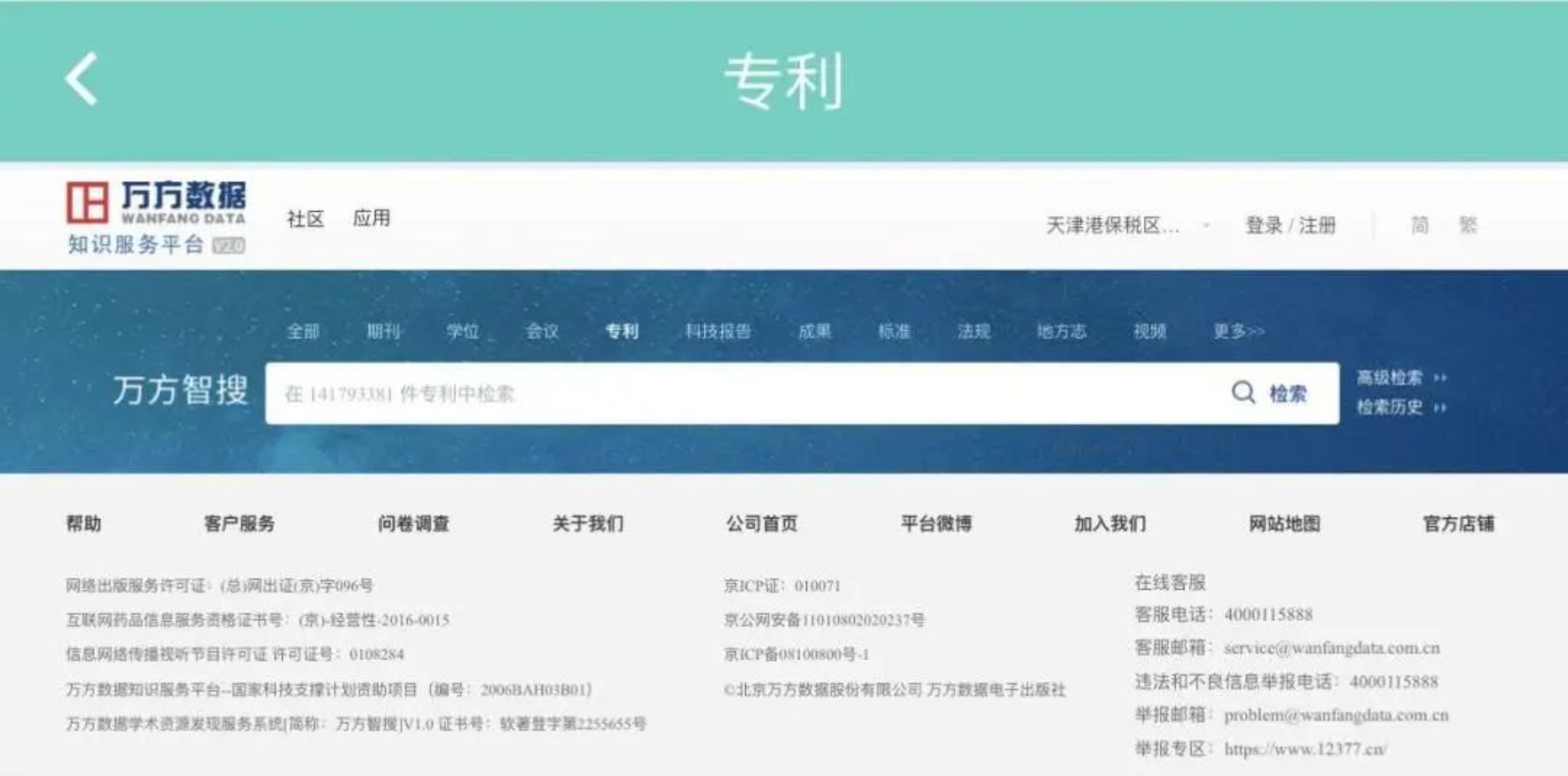This screenshot has width=1568, height=776.
Task: Click the 京ICP证: 010071 text
Action: click(x=782, y=585)
